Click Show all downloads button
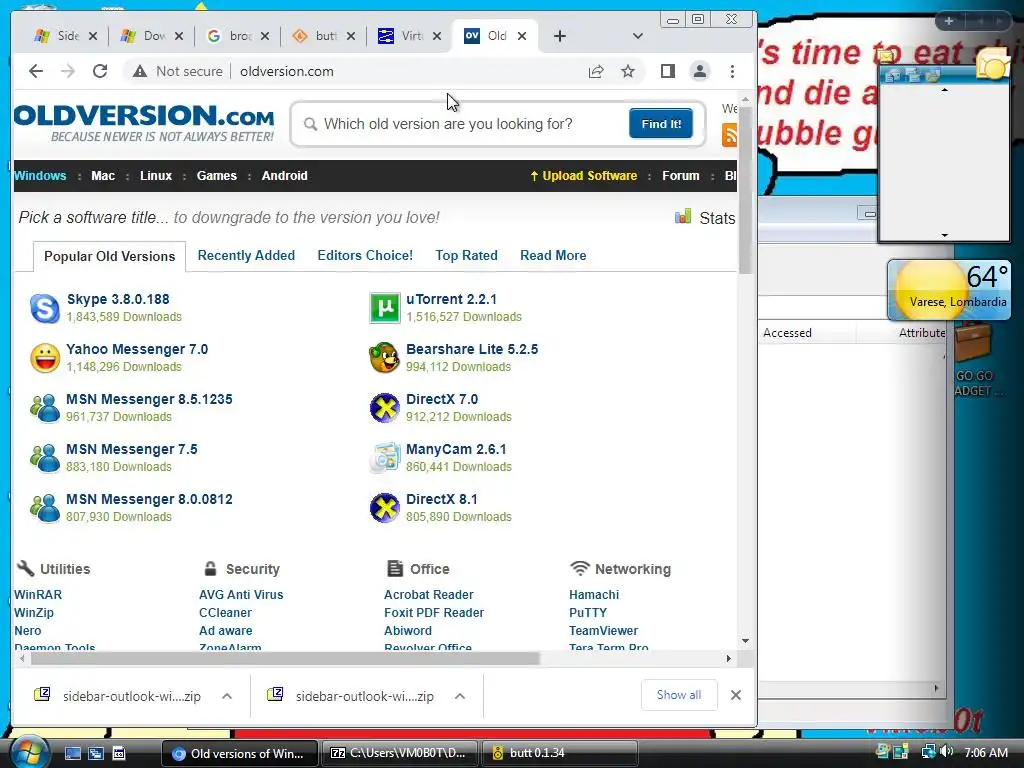The image size is (1024, 768). point(679,695)
